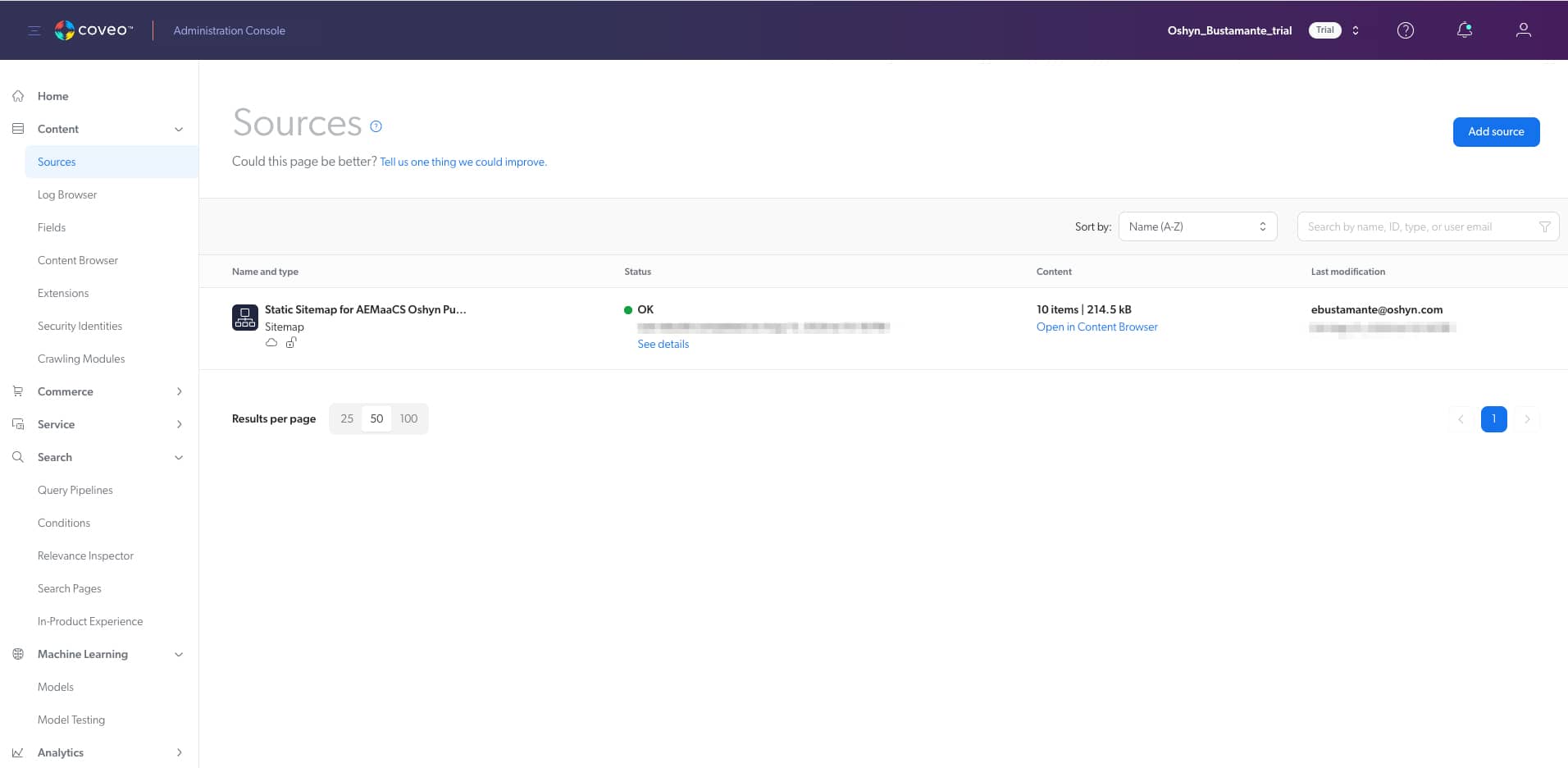
Task: Click the Coveo logo
Action: coord(93,30)
